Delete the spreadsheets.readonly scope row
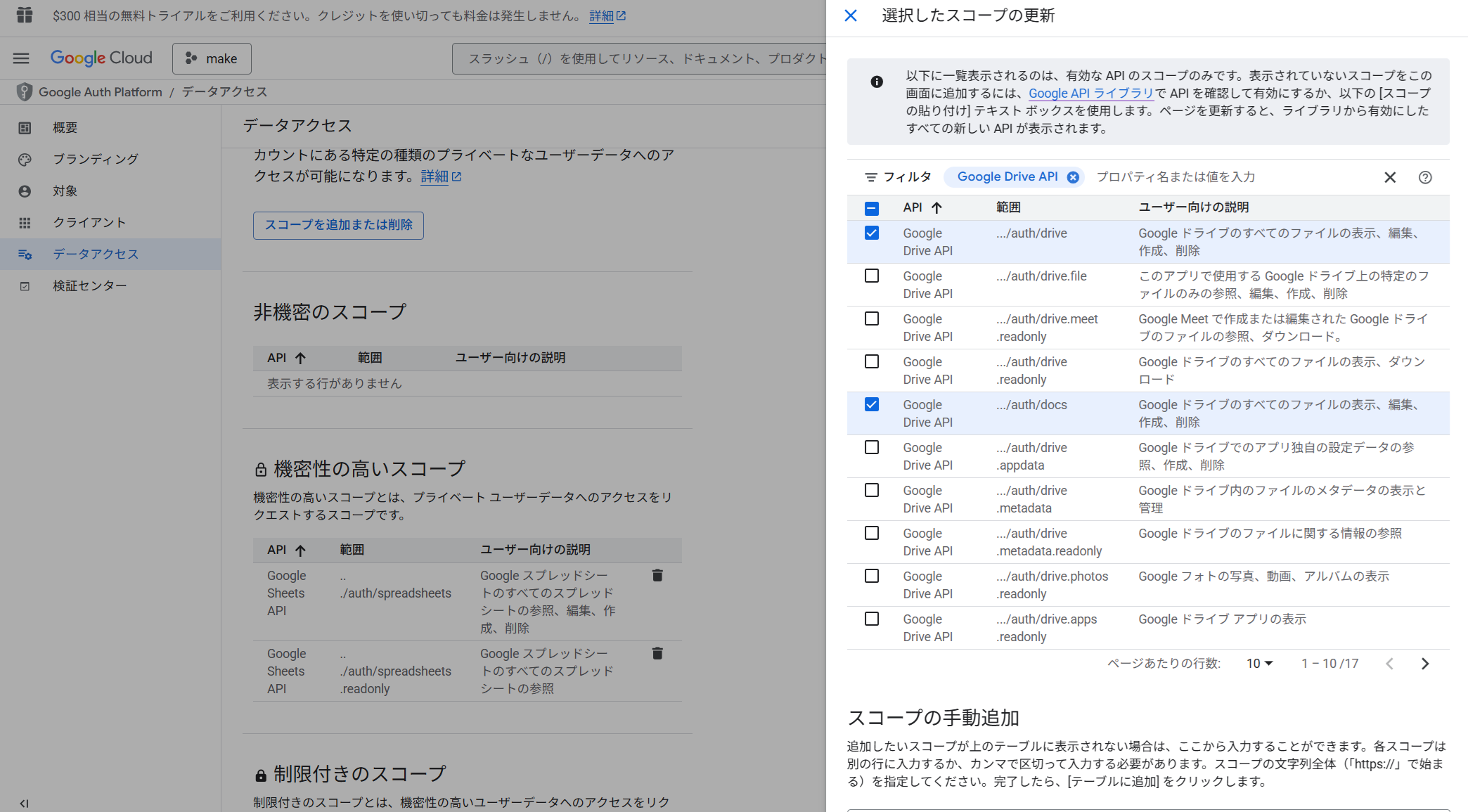This screenshot has height=812, width=1468. tap(657, 653)
